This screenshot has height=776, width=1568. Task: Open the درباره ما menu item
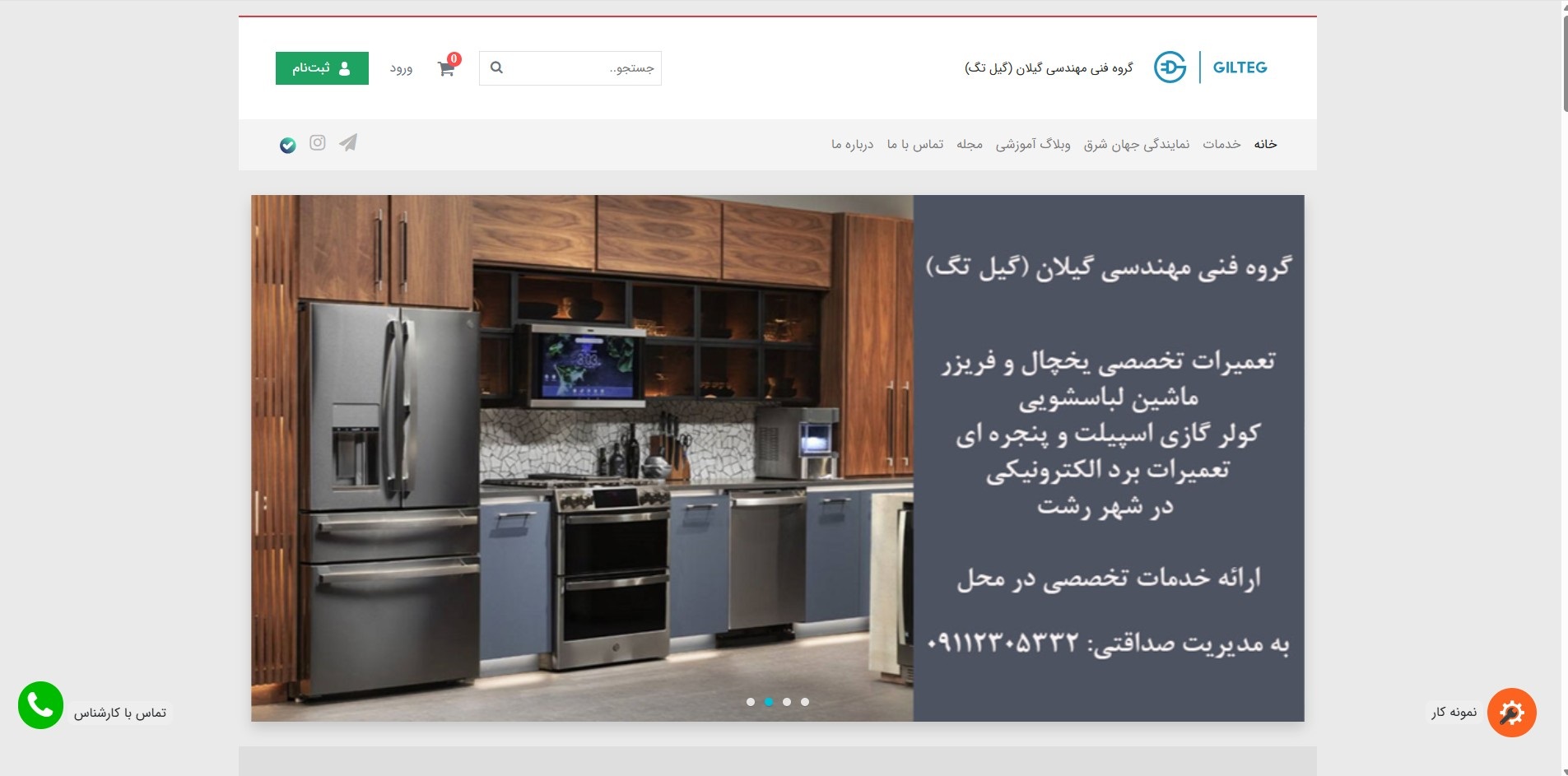[852, 144]
